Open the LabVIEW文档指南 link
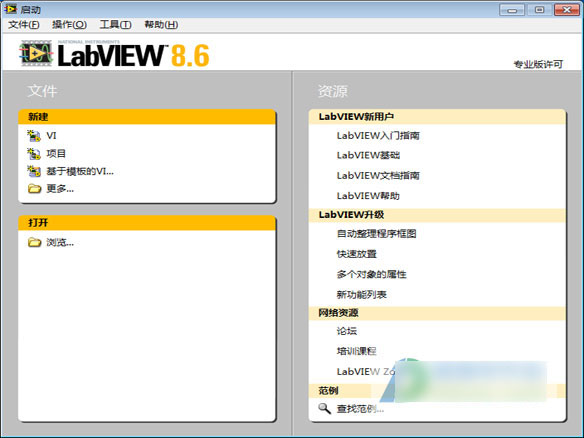The width and height of the screenshot is (584, 438). point(378,175)
